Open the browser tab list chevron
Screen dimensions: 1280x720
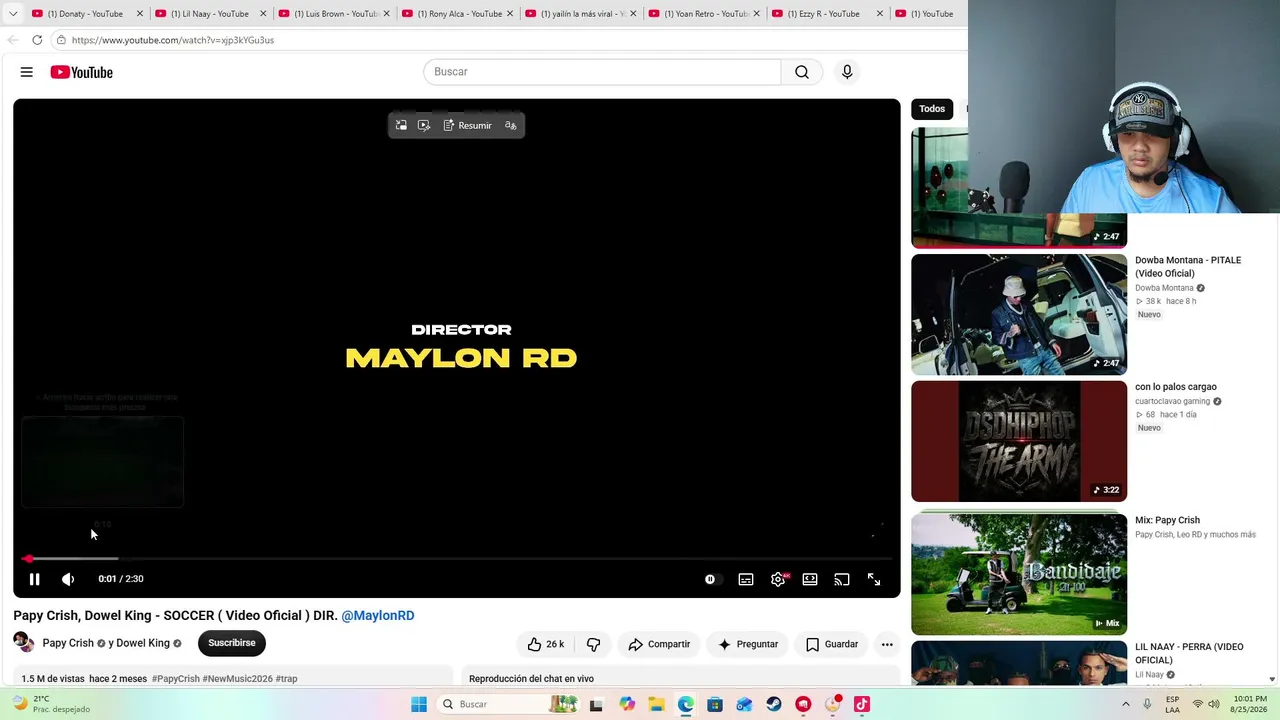(x=13, y=14)
